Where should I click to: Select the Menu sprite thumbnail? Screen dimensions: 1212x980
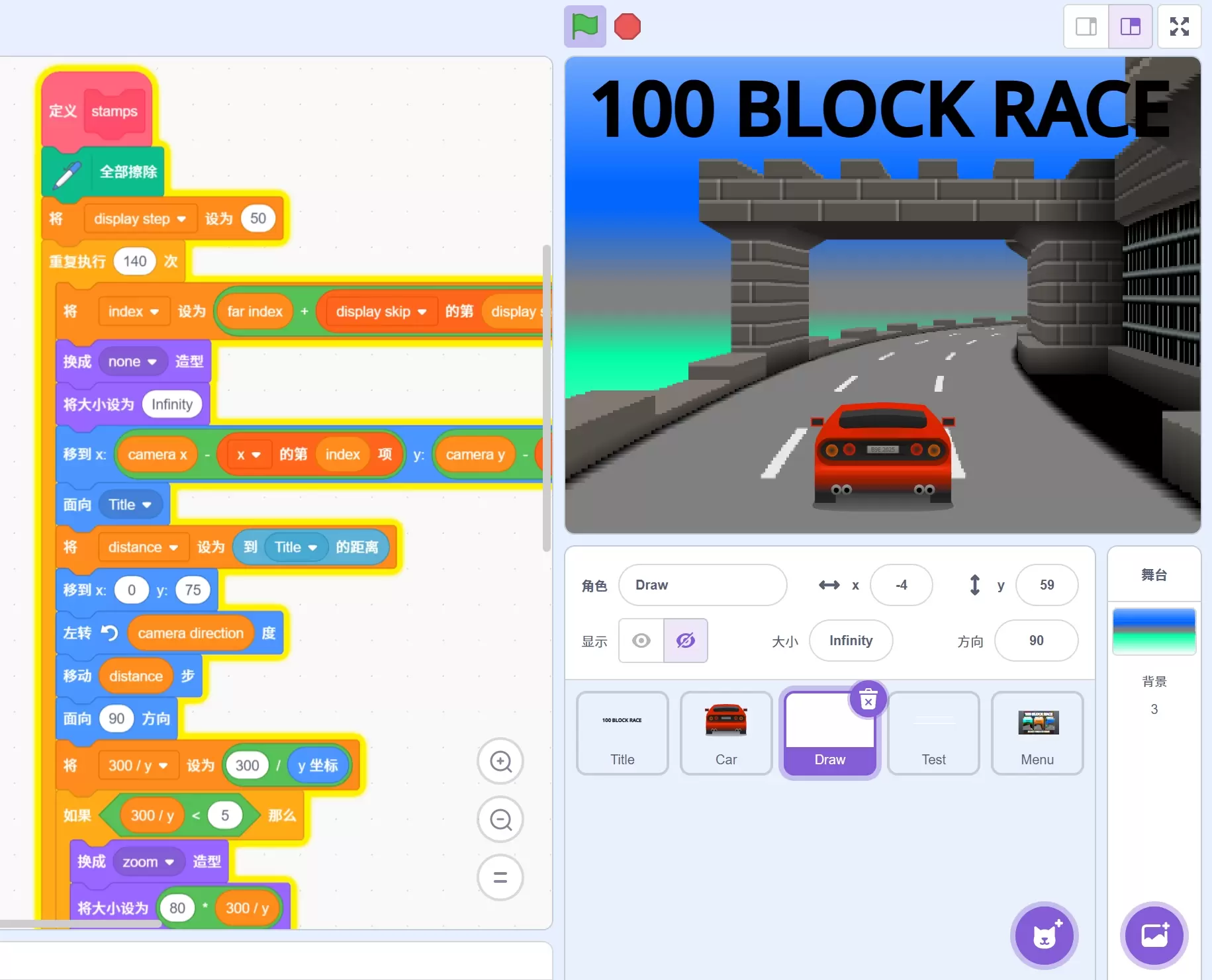[1037, 733]
